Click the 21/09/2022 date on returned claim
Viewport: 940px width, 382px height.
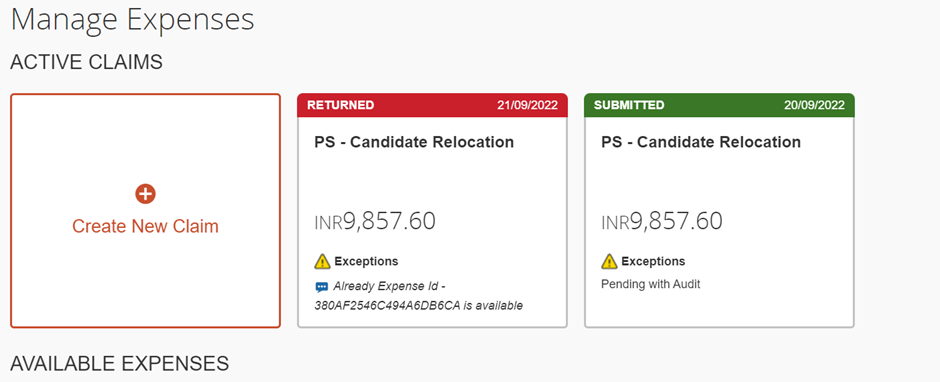(528, 106)
